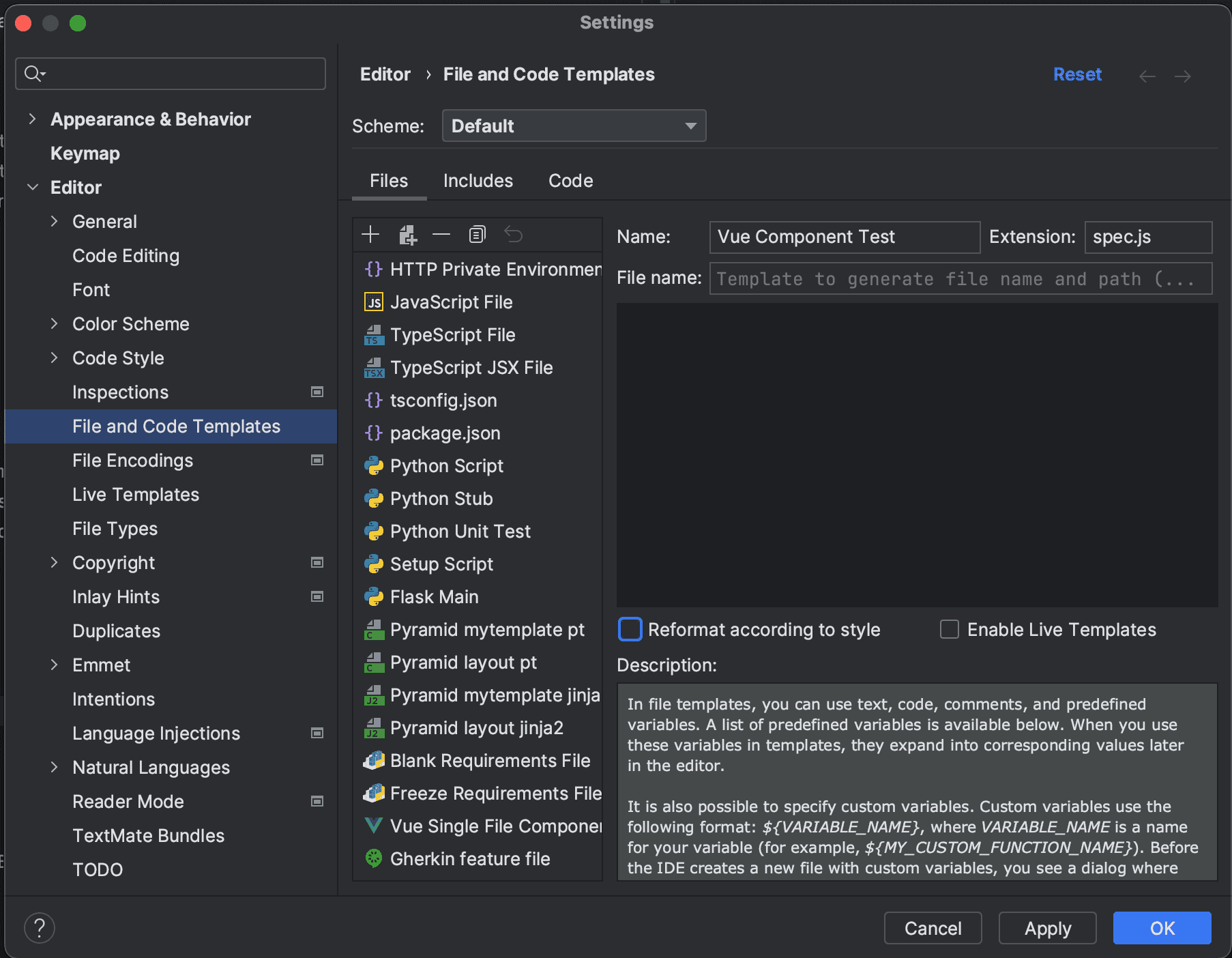Enable Reformat according to style checkbox
The height and width of the screenshot is (958, 1232).
[x=630, y=629]
